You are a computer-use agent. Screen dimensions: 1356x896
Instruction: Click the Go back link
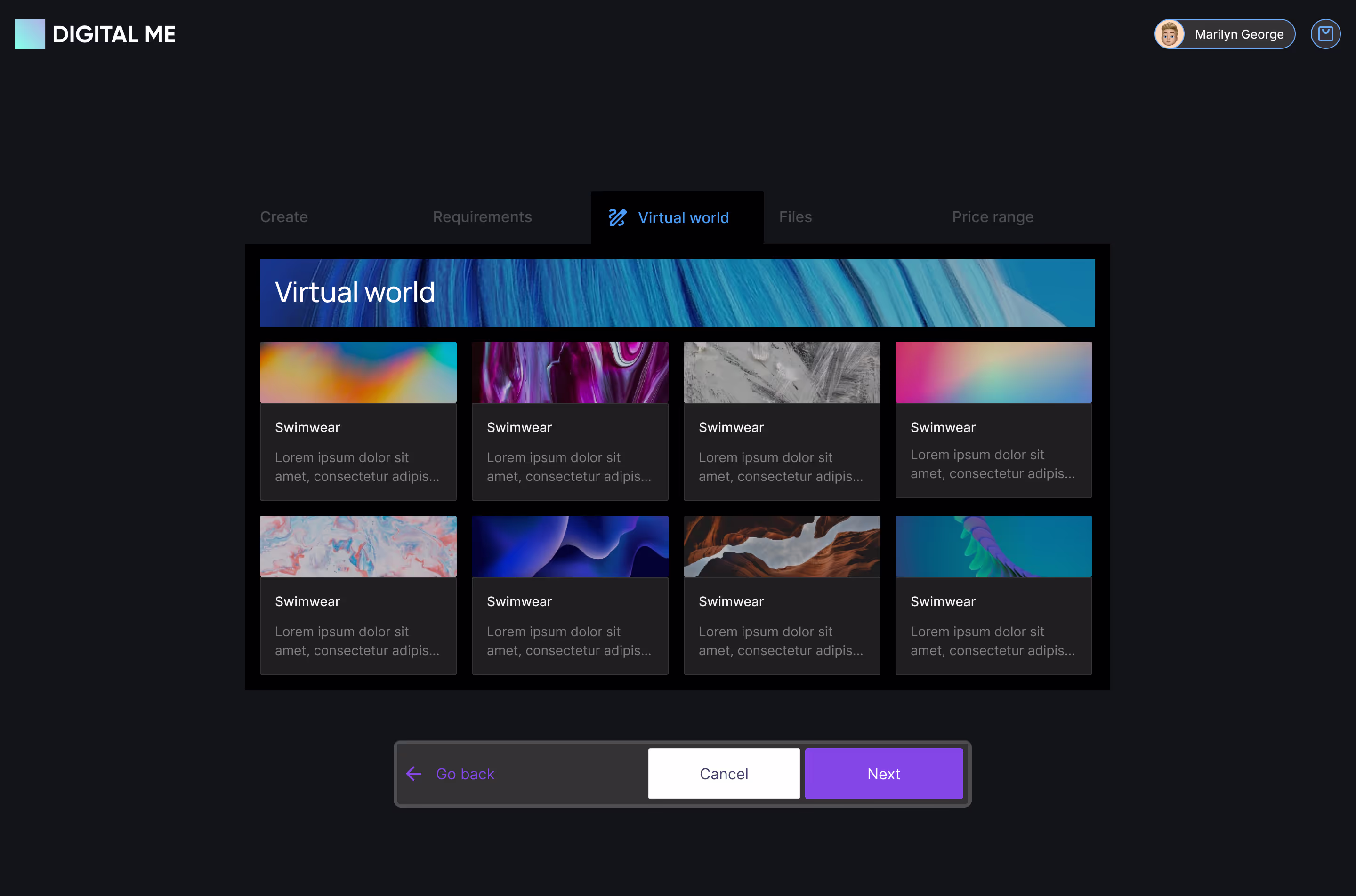pos(464,774)
